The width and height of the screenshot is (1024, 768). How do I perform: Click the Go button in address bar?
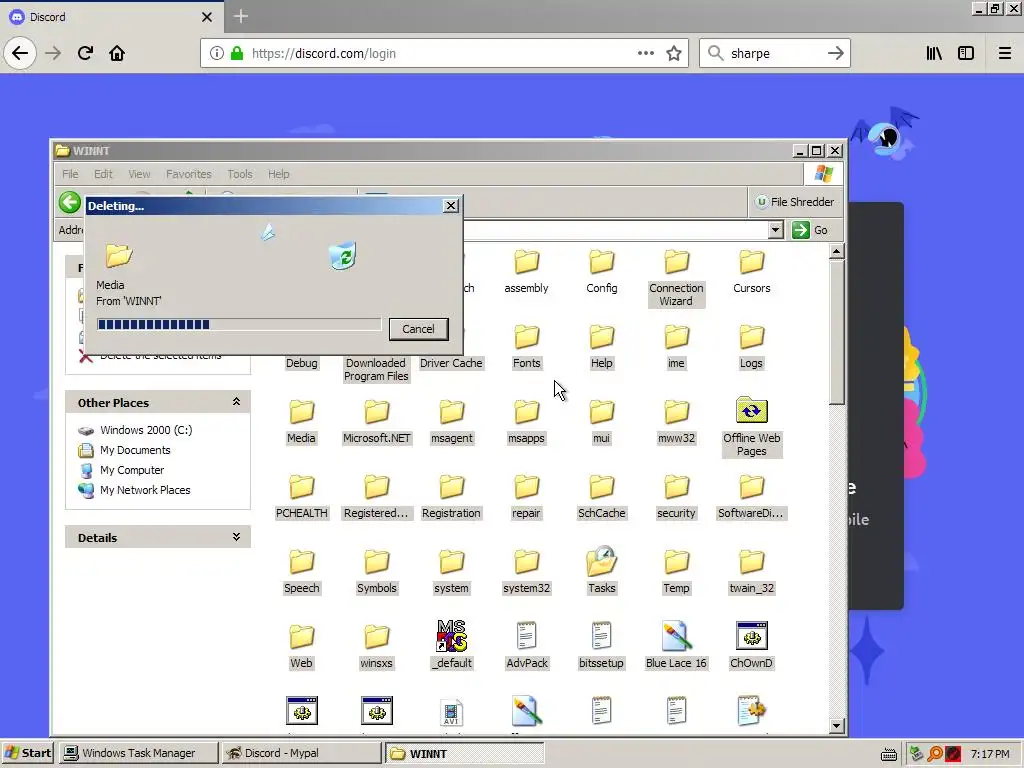[810, 230]
